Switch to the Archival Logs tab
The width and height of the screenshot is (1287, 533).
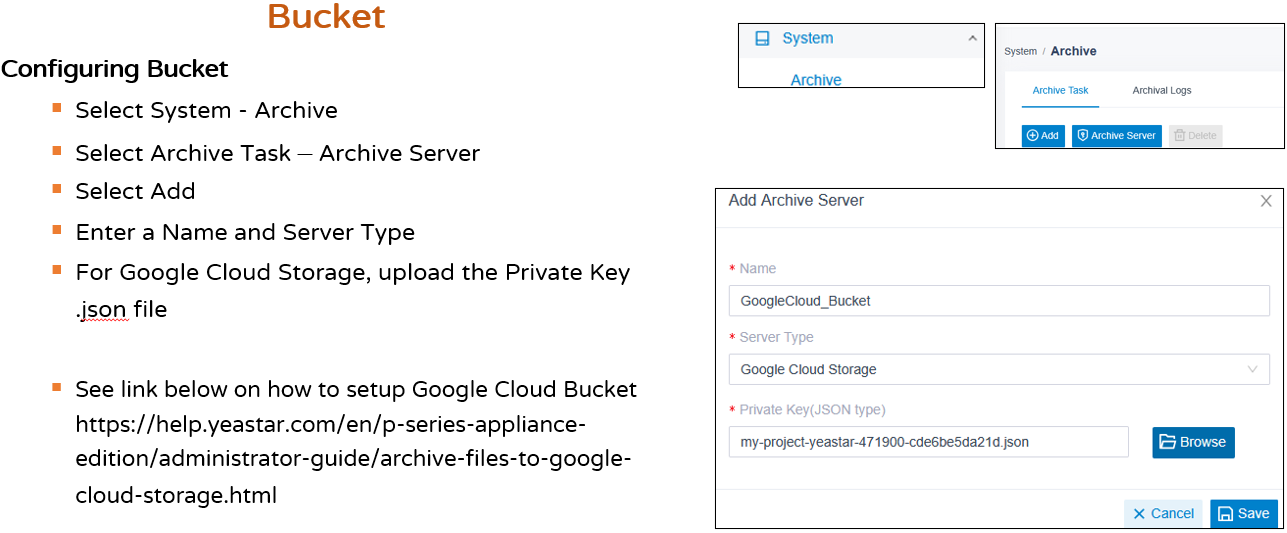click(x=1162, y=90)
